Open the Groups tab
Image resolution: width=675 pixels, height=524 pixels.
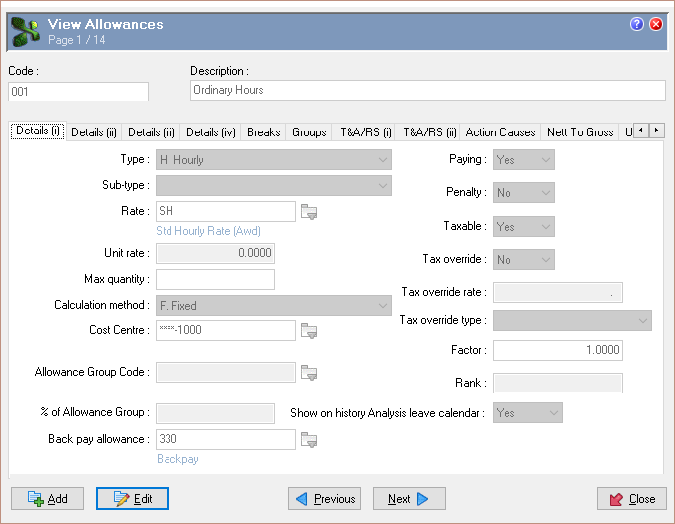click(309, 132)
